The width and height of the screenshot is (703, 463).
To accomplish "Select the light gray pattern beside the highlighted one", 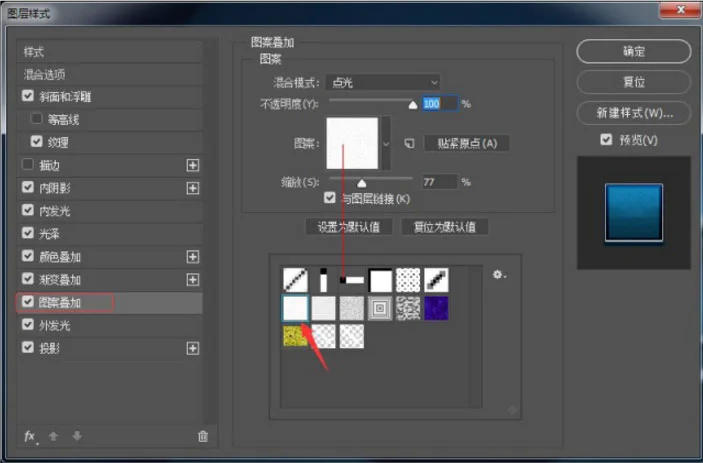I will pyautogui.click(x=323, y=308).
